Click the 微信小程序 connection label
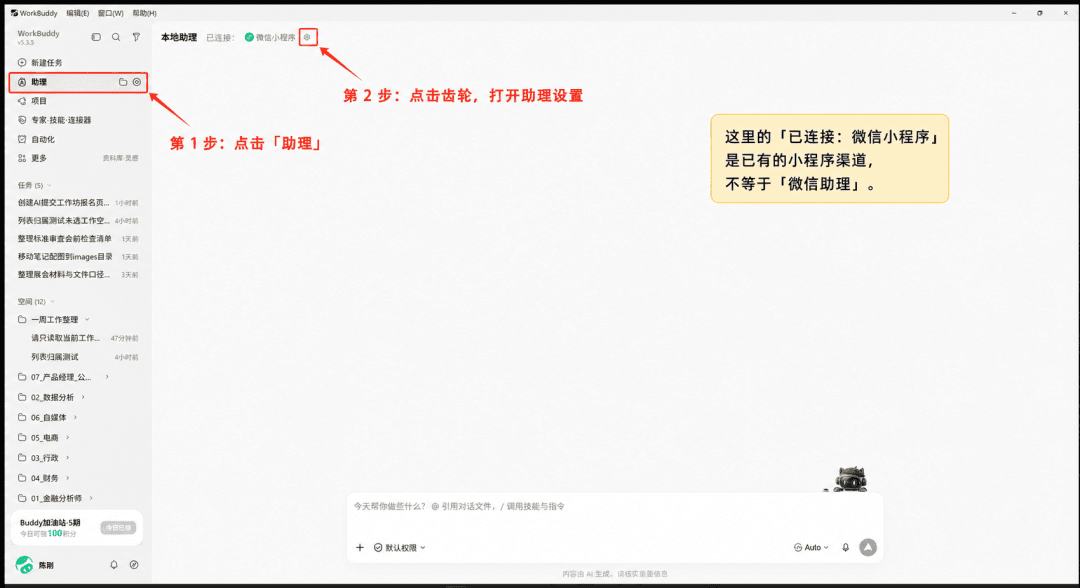 (x=276, y=37)
